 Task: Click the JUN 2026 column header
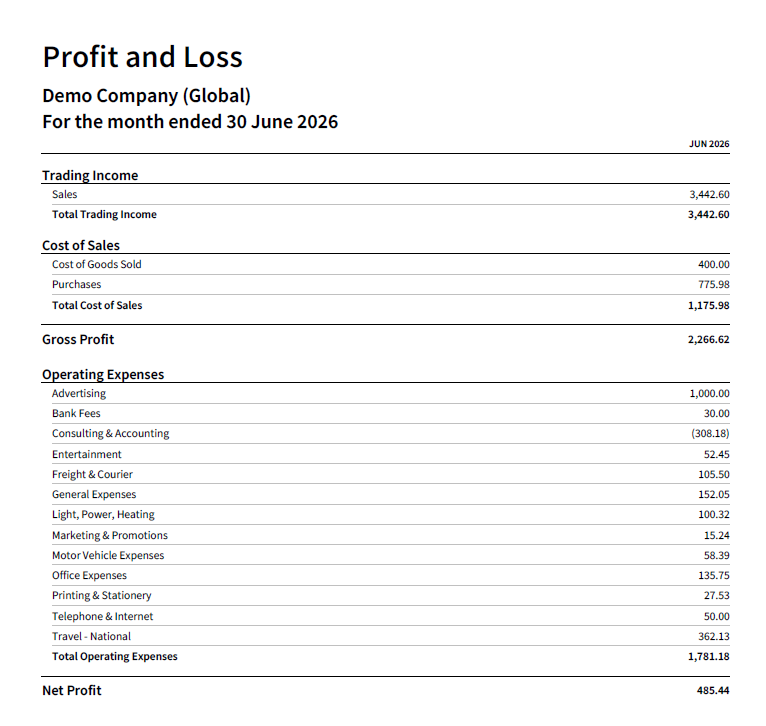(709, 144)
